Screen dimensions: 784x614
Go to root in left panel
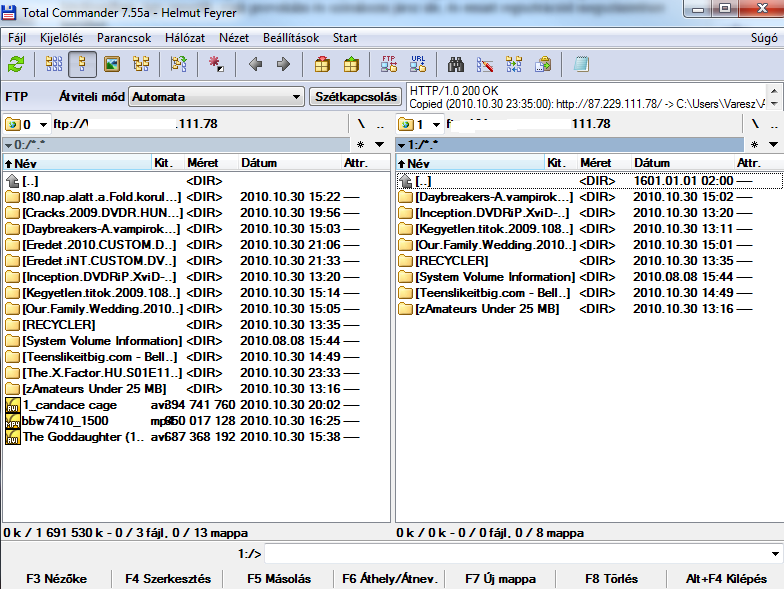click(x=361, y=124)
